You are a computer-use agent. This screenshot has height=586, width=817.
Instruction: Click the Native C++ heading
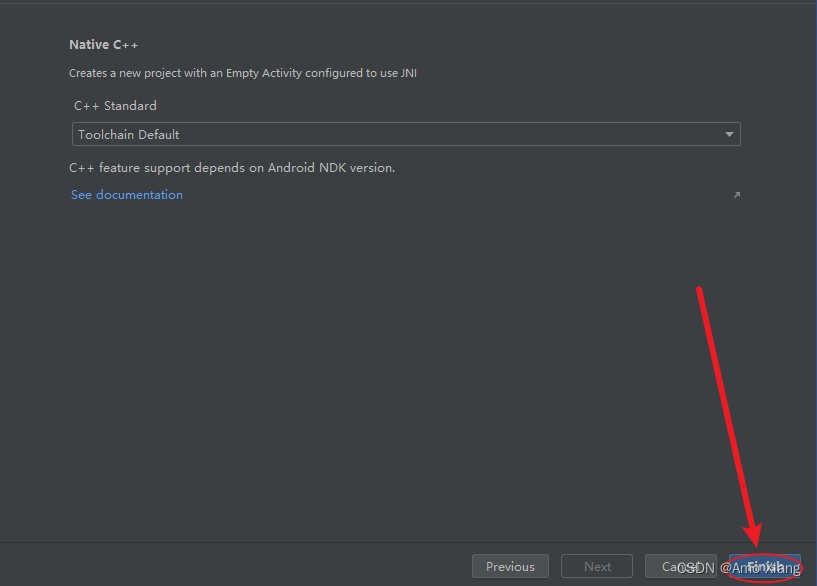[104, 45]
